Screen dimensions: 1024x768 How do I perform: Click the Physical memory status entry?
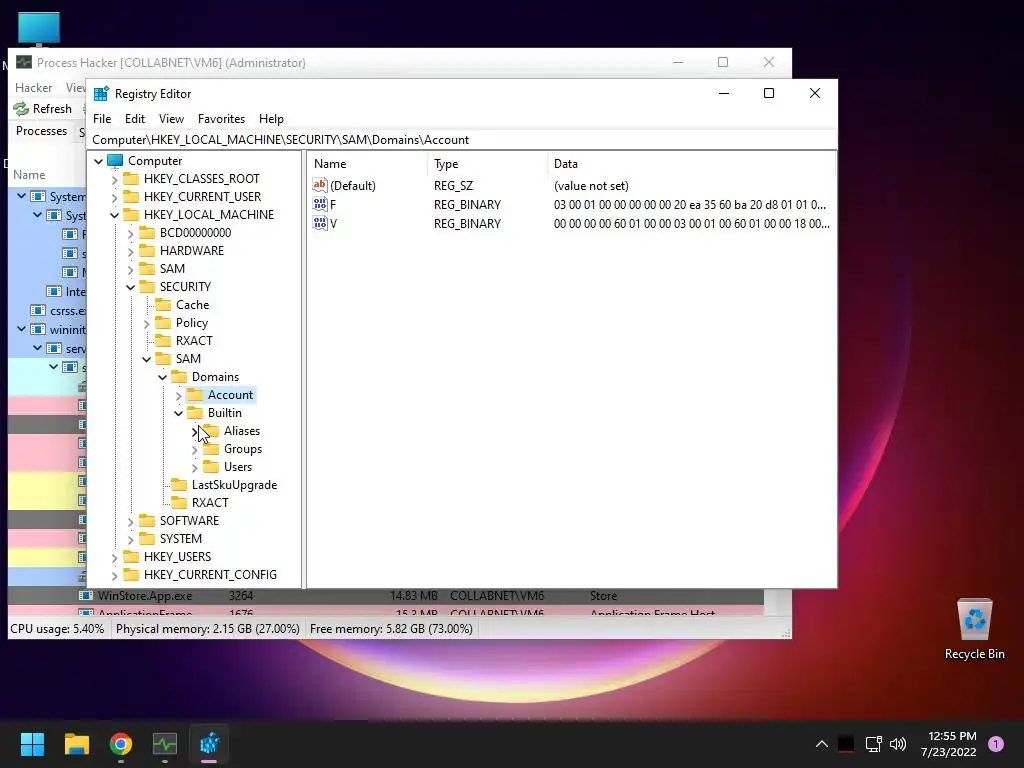pyautogui.click(x=208, y=629)
